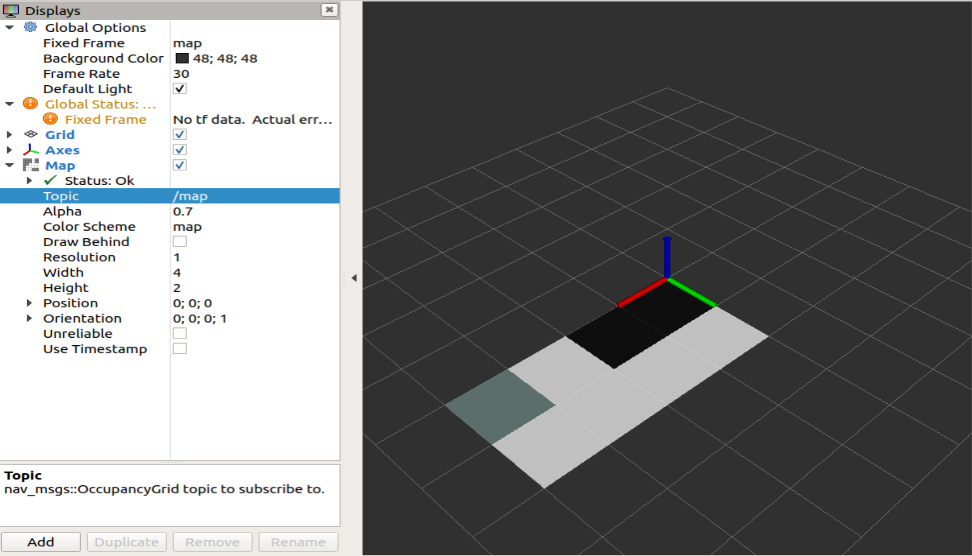This screenshot has height=556, width=972.
Task: Collapse the Map display properties
Action: coord(9,165)
